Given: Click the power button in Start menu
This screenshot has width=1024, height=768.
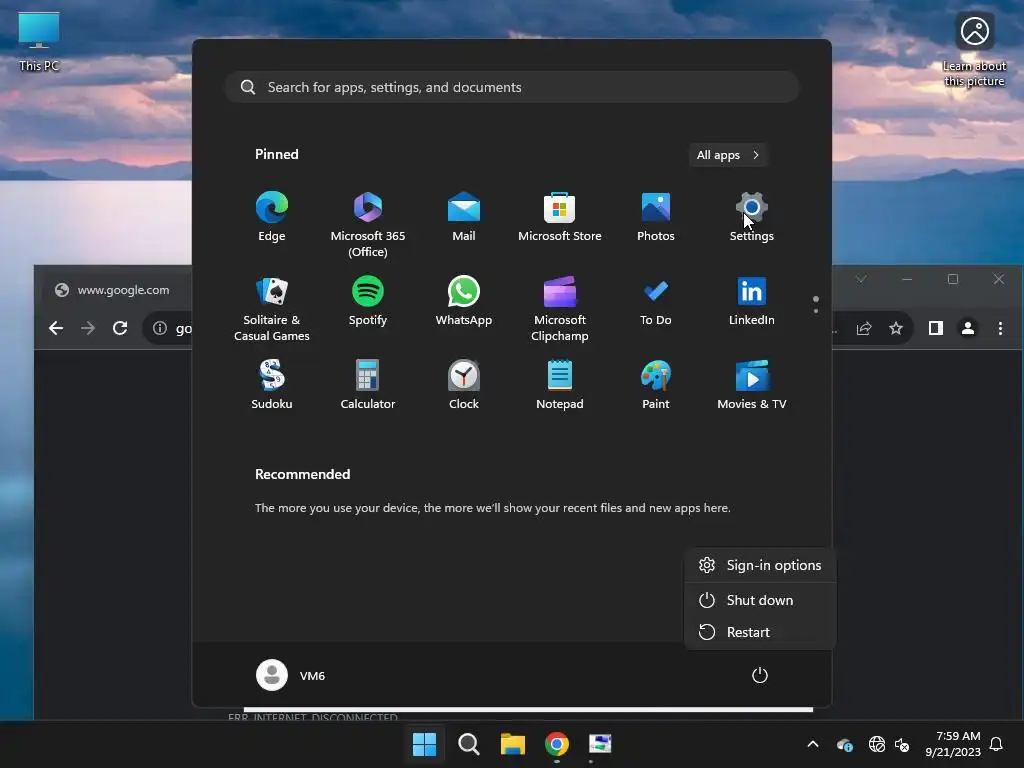Looking at the screenshot, I should pyautogui.click(x=760, y=675).
